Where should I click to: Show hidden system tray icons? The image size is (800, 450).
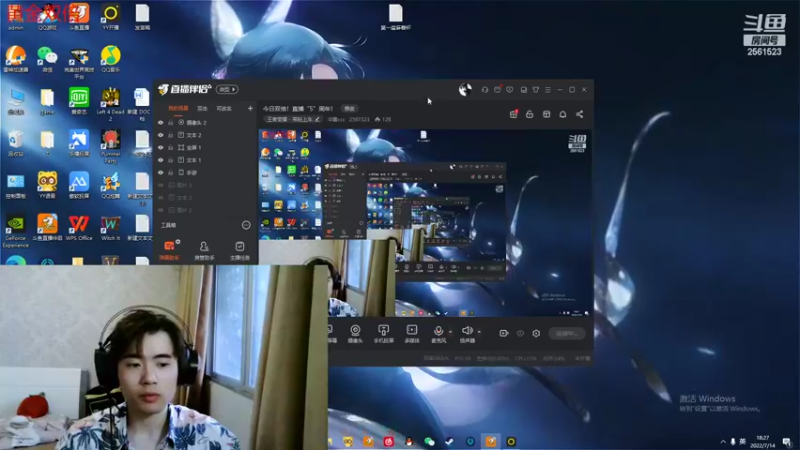(x=723, y=442)
